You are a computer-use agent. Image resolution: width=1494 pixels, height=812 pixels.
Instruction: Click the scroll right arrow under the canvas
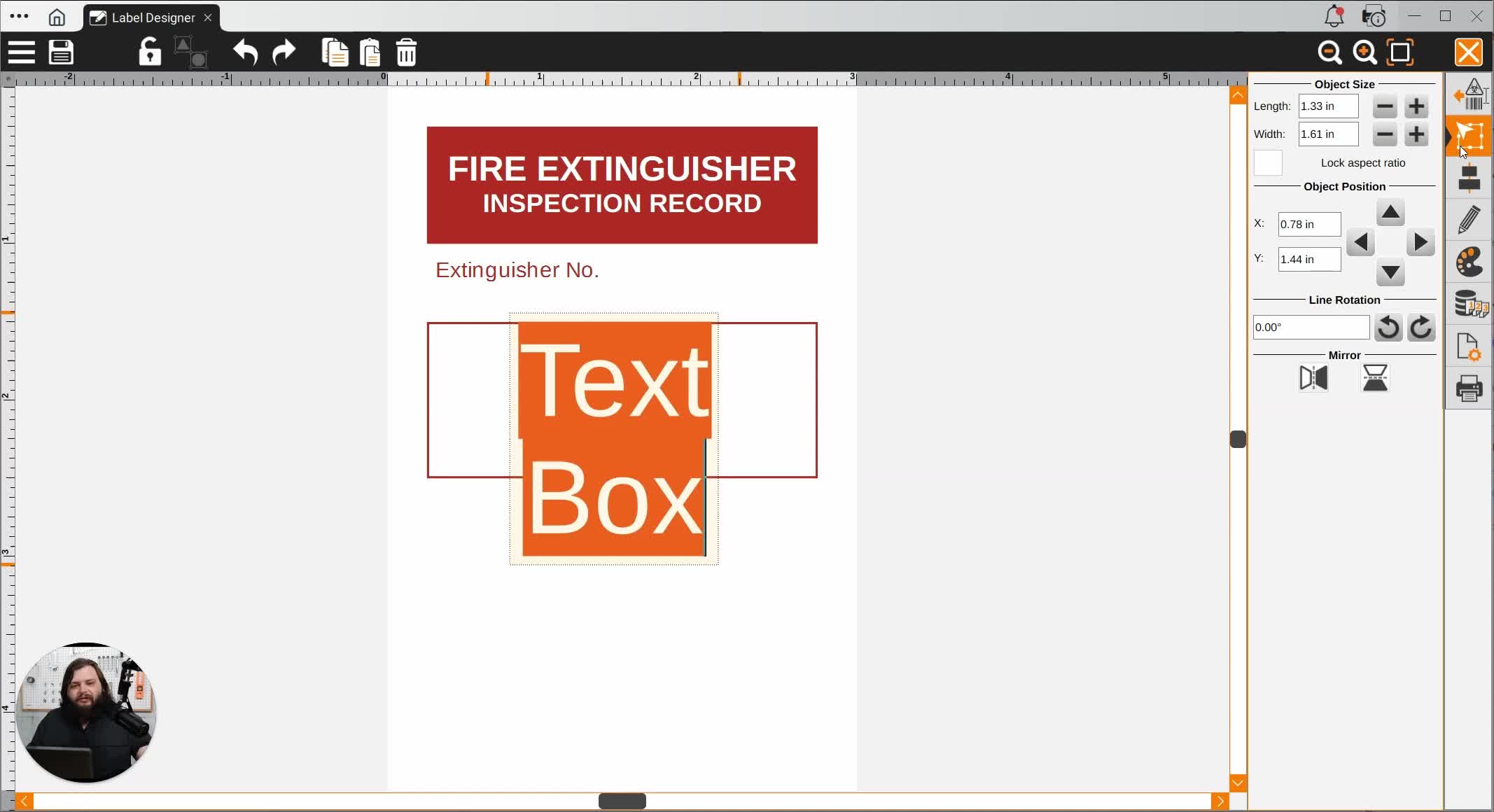click(x=1220, y=801)
